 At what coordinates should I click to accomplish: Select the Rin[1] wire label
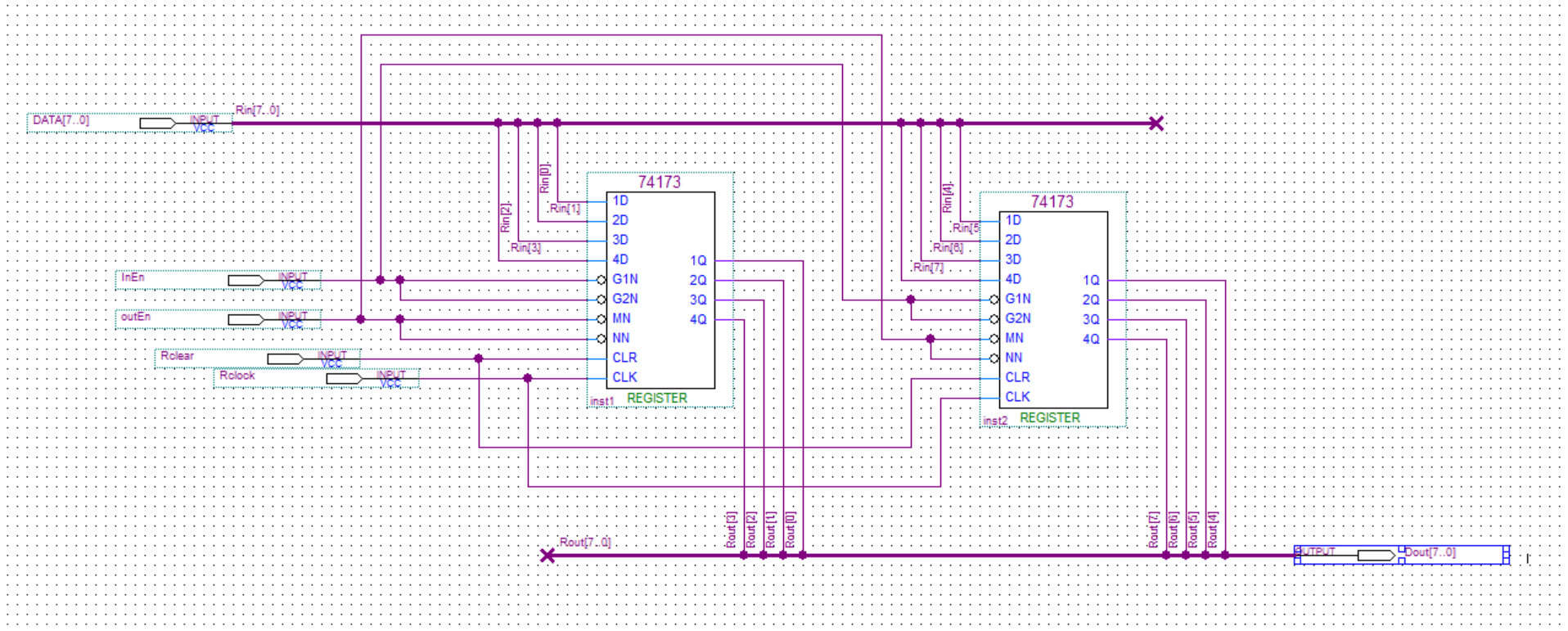pos(565,209)
